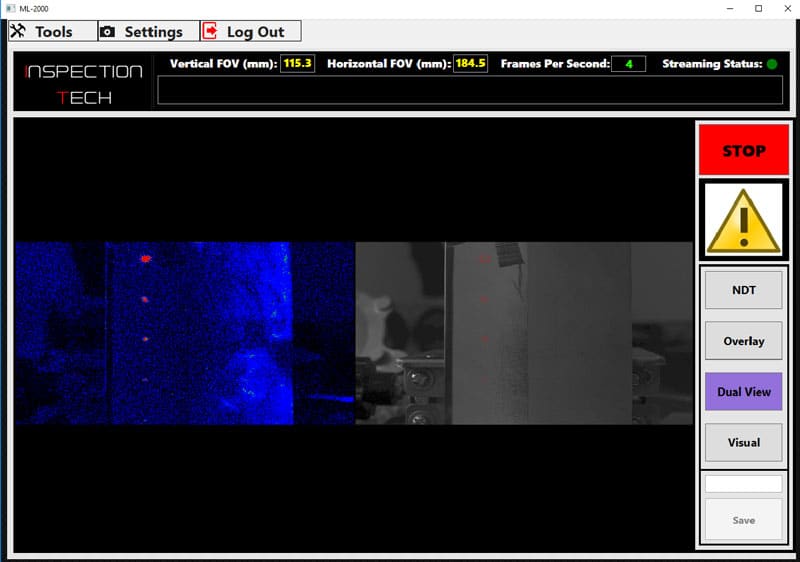Switch to Overlay view mode
800x562 pixels.
pos(743,341)
